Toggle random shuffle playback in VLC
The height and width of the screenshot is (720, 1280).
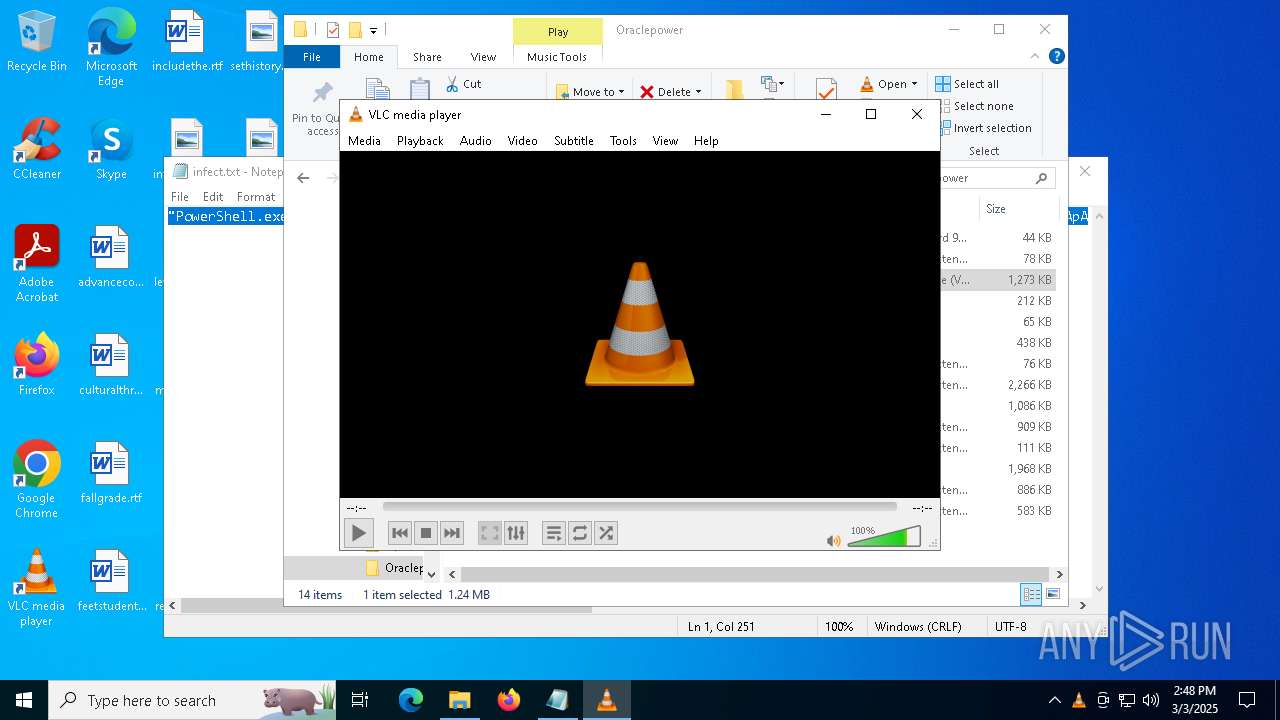(x=606, y=533)
